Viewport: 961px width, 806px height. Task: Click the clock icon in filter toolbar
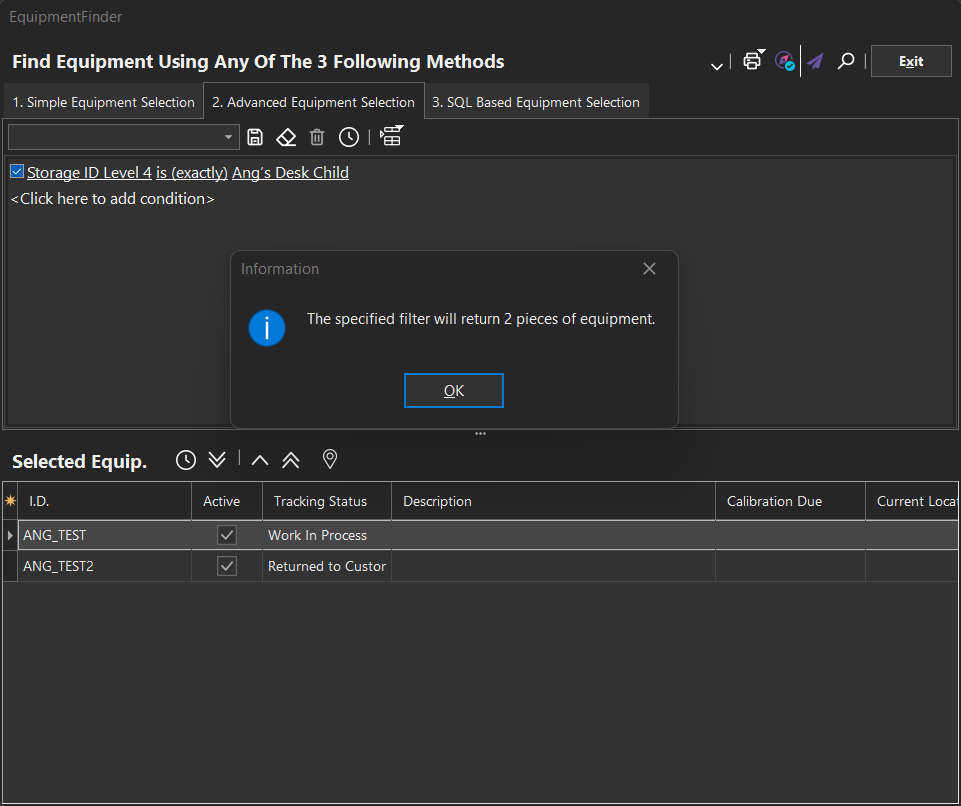pos(348,137)
